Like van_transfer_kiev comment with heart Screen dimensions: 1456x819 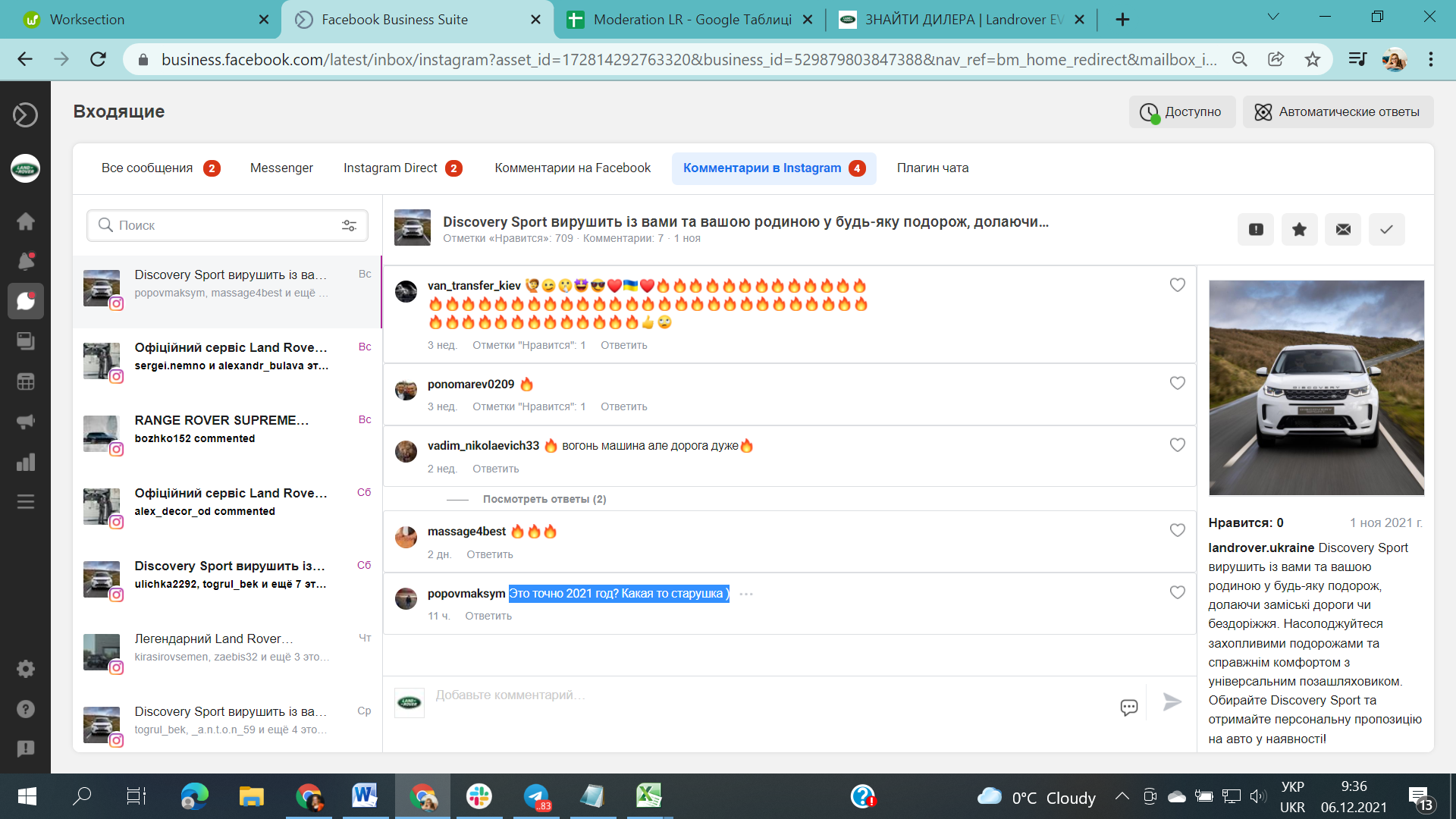(1177, 285)
